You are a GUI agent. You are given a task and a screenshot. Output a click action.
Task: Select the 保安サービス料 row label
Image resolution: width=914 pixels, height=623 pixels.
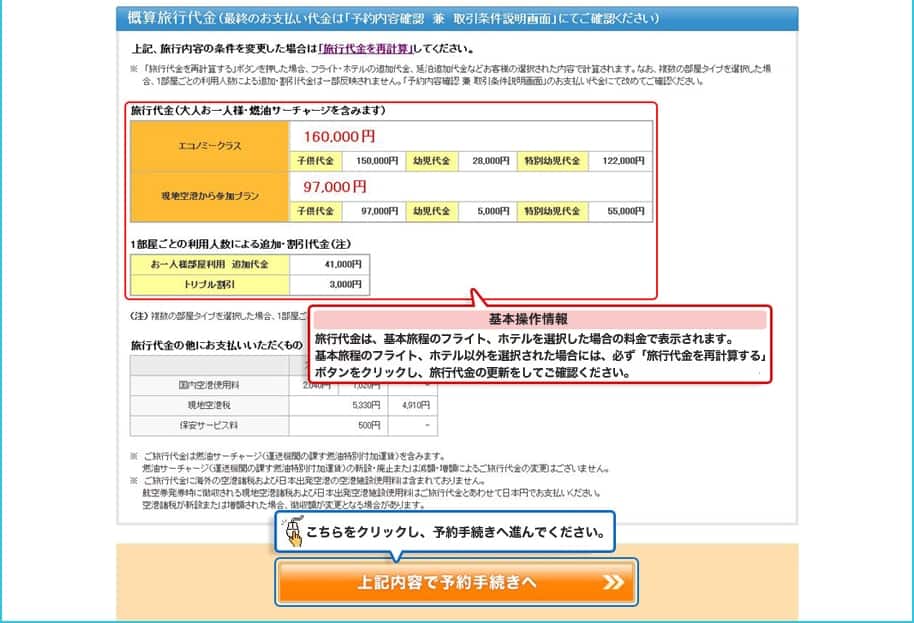209,426
